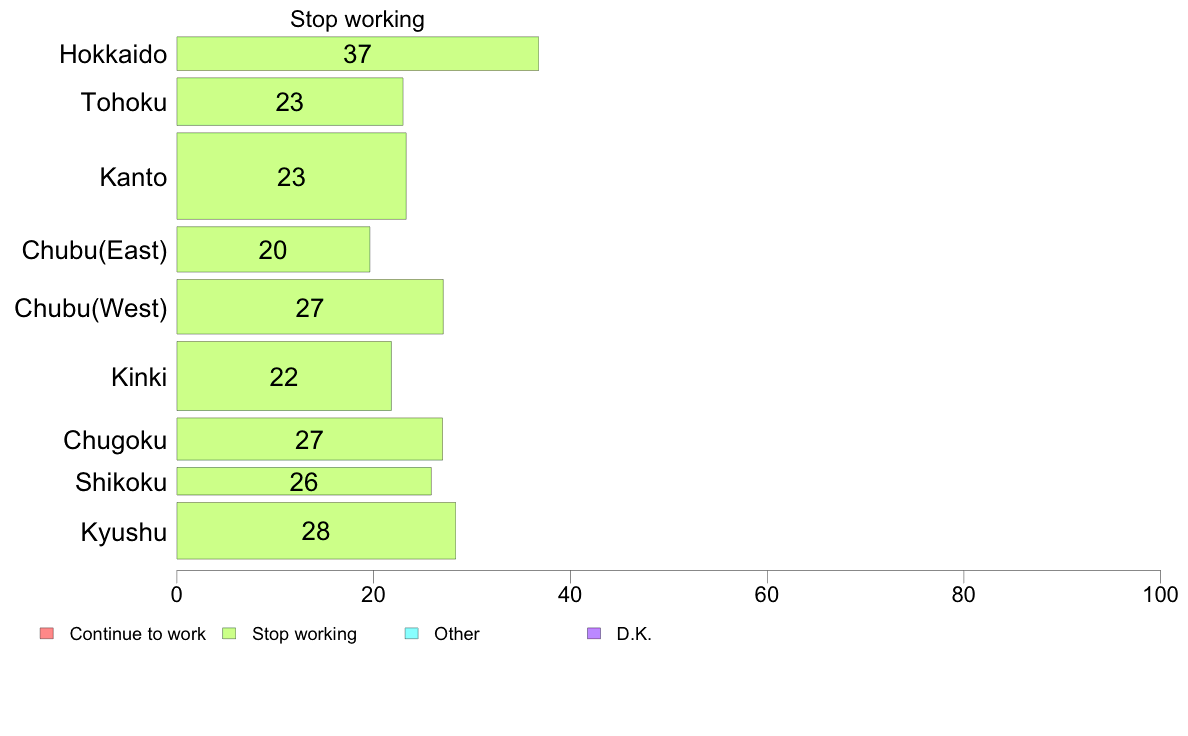Click the cyan Other legend swatch

(x=411, y=634)
